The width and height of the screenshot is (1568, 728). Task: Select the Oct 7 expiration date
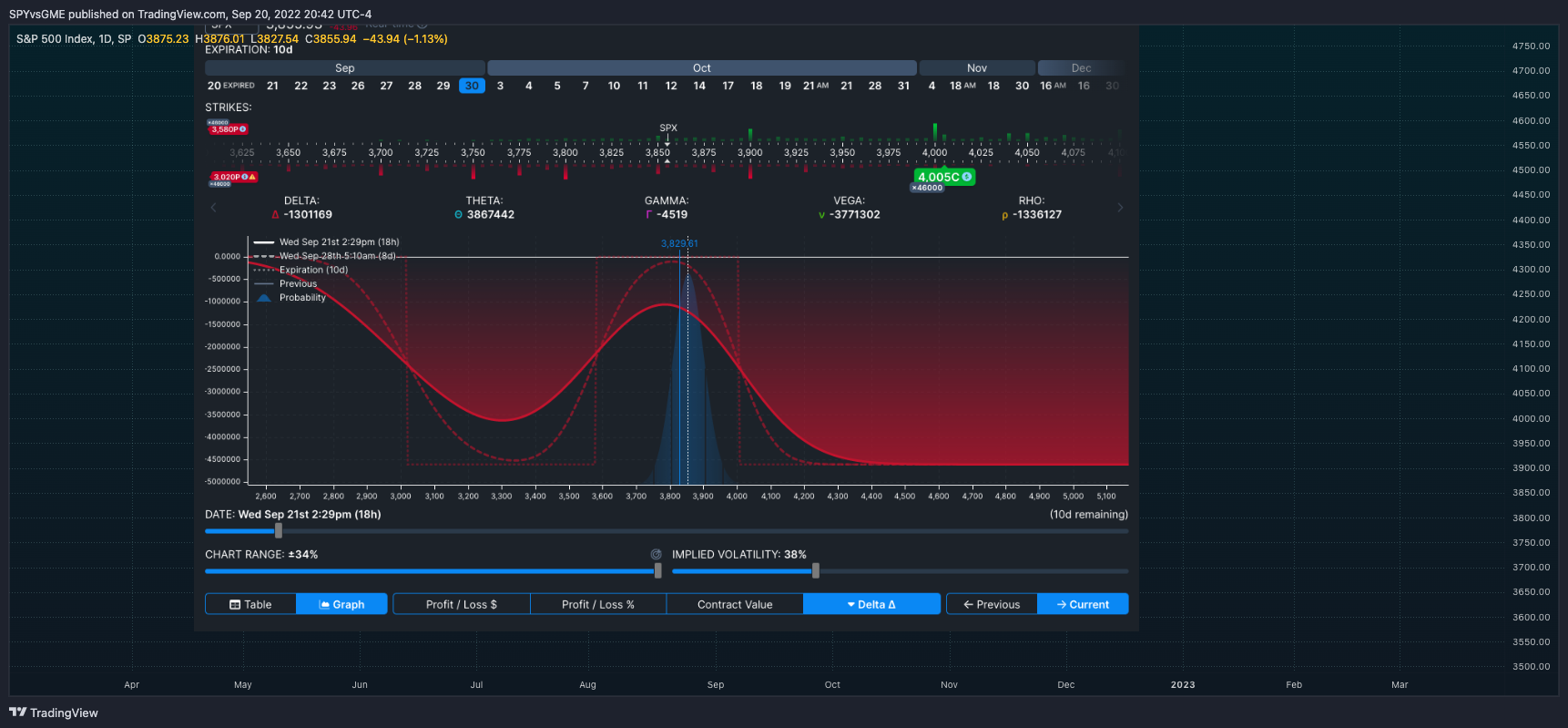(585, 86)
